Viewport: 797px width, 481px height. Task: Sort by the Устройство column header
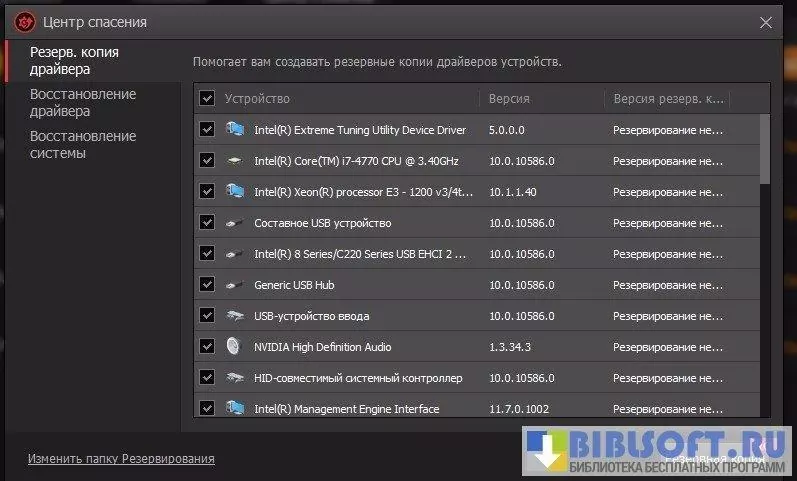click(257, 99)
